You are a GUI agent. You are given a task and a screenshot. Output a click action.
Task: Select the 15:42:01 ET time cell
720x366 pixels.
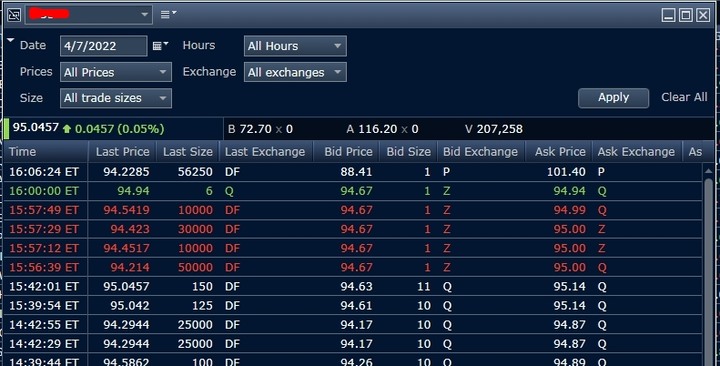tap(46, 287)
